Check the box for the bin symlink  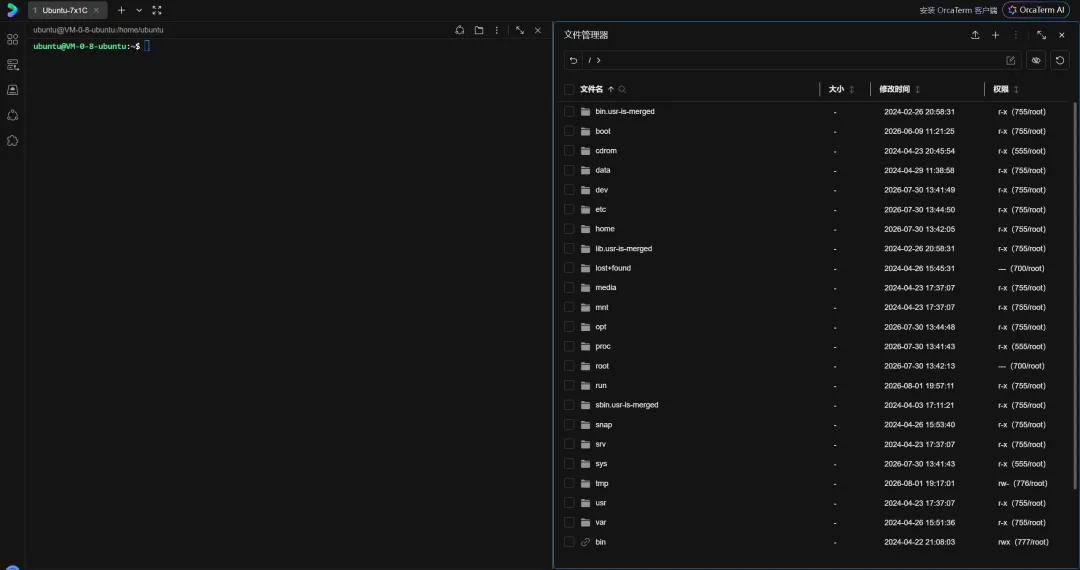point(569,542)
